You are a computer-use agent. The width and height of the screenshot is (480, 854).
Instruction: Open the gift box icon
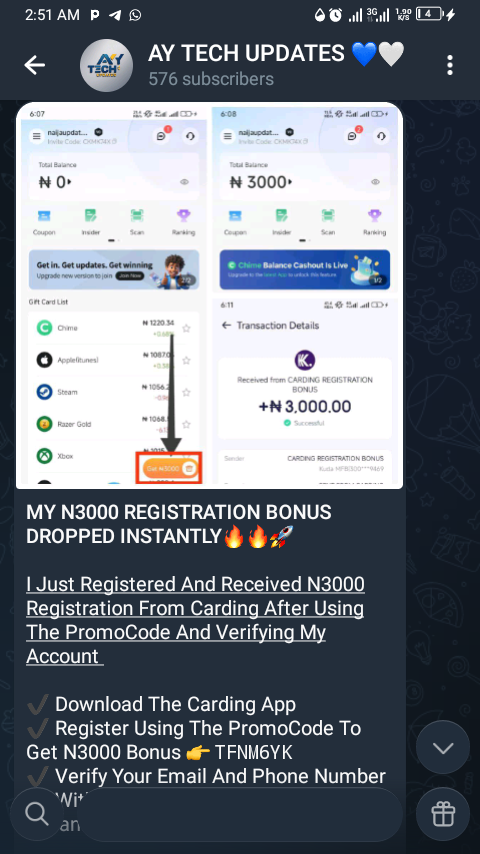coord(443,814)
